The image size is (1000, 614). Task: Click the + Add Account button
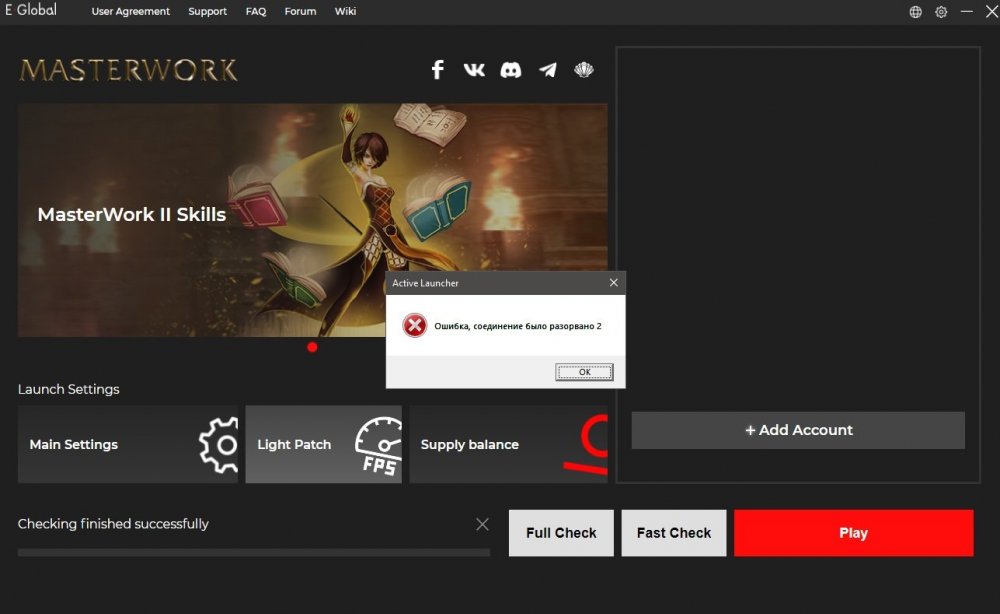798,430
